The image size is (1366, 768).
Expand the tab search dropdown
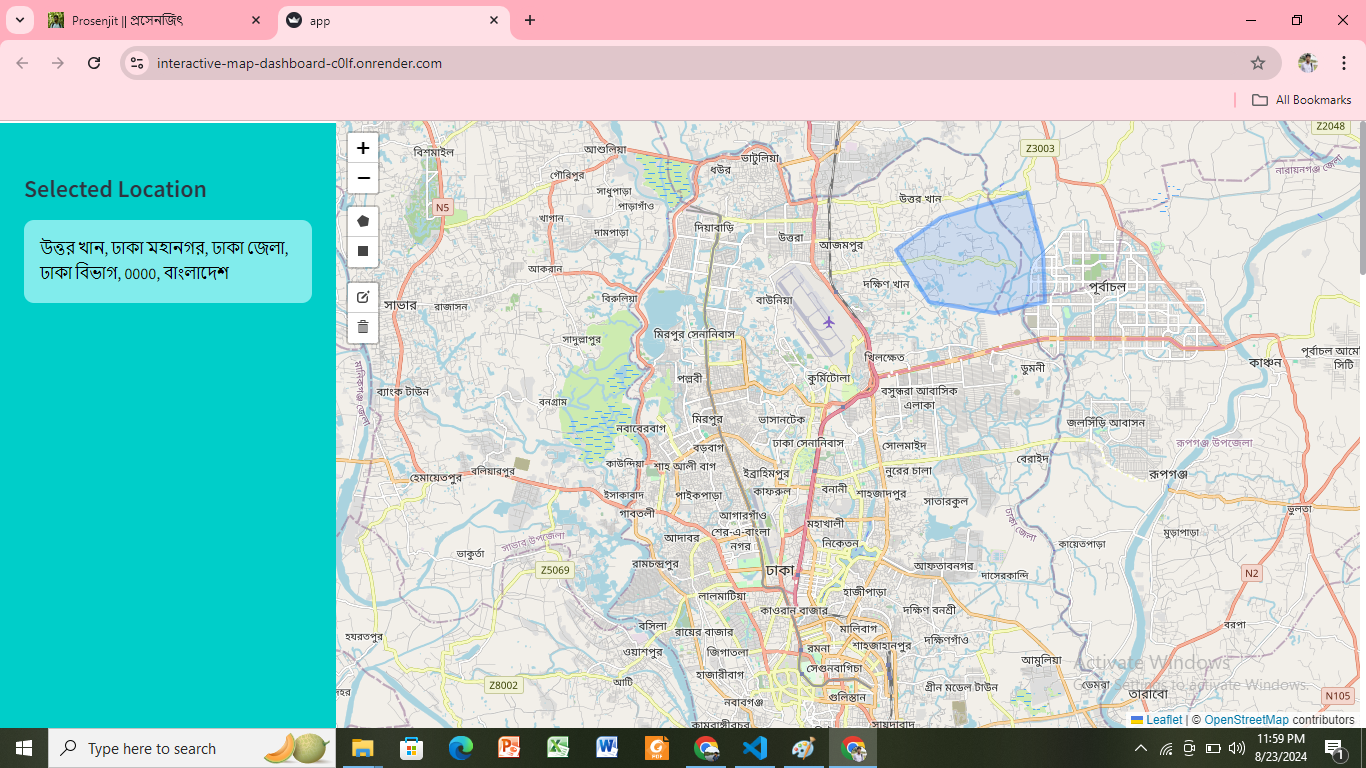(19, 20)
